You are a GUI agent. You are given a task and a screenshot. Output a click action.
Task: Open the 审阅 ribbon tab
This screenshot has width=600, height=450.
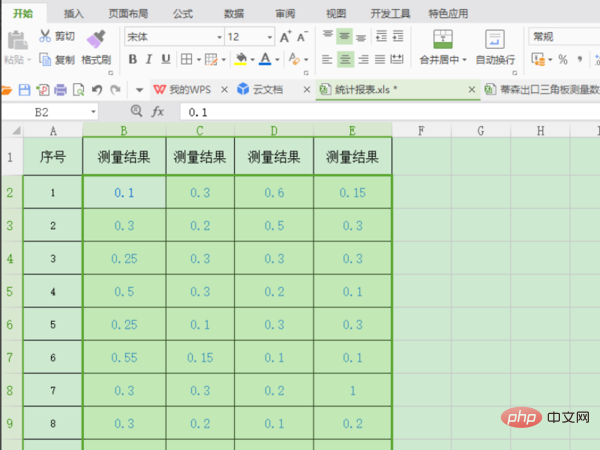click(x=285, y=14)
